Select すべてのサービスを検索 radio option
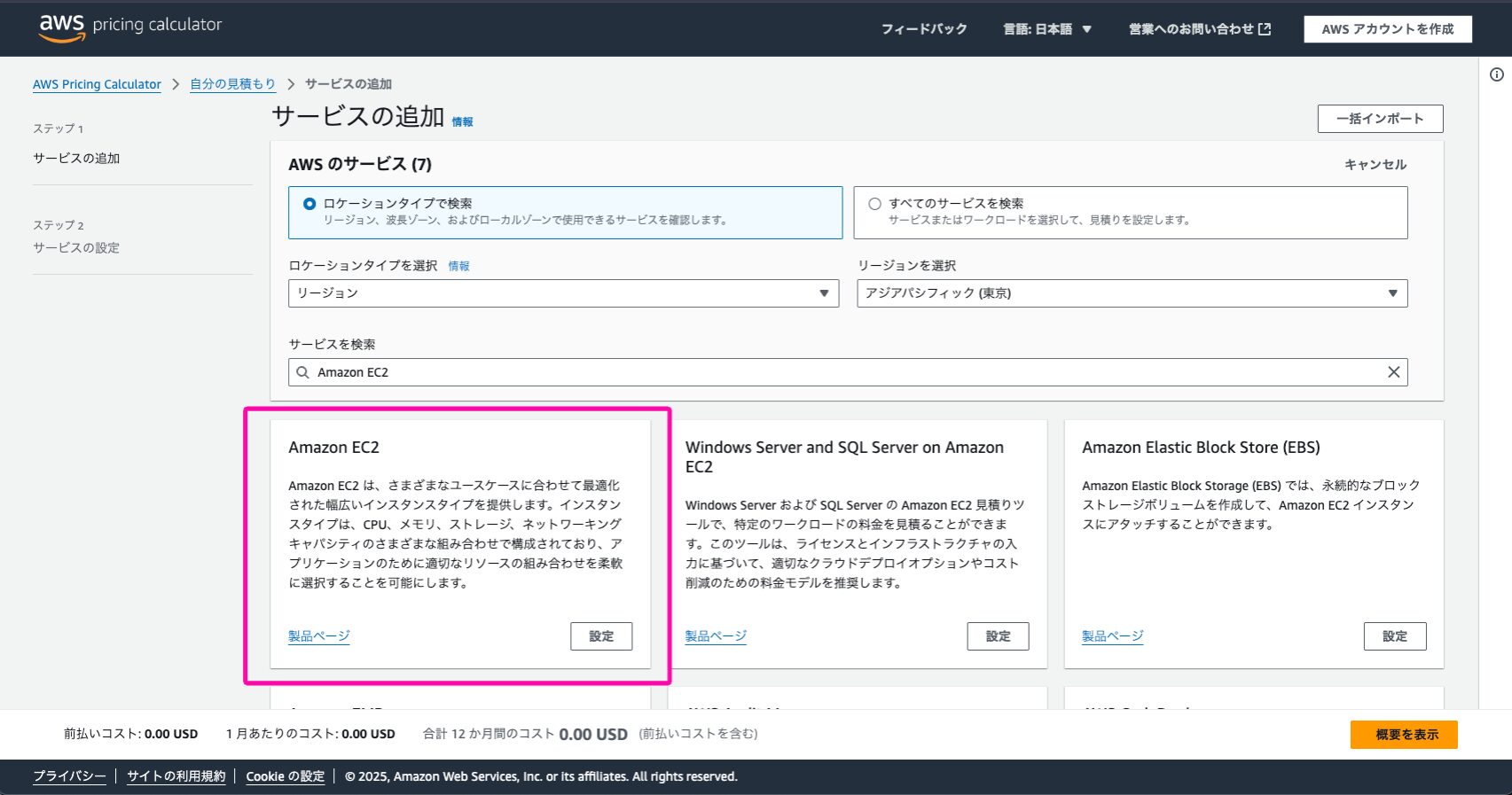This screenshot has width=1512, height=795. pos(874,204)
